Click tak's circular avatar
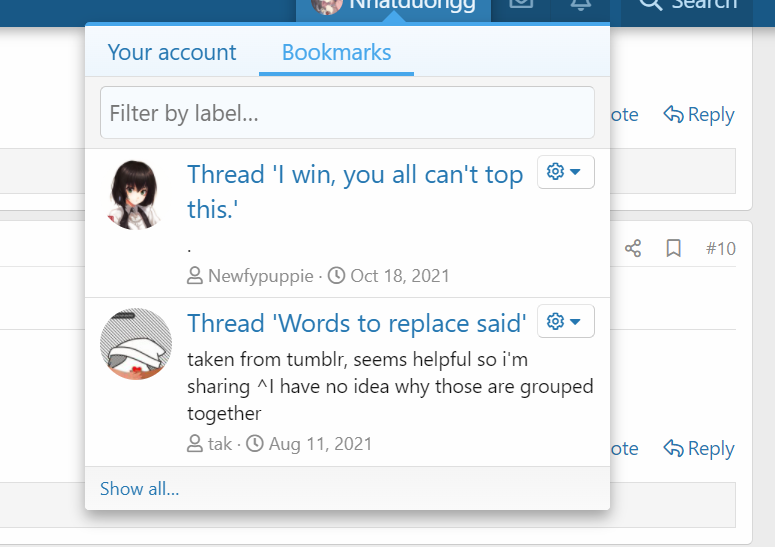 (x=136, y=343)
